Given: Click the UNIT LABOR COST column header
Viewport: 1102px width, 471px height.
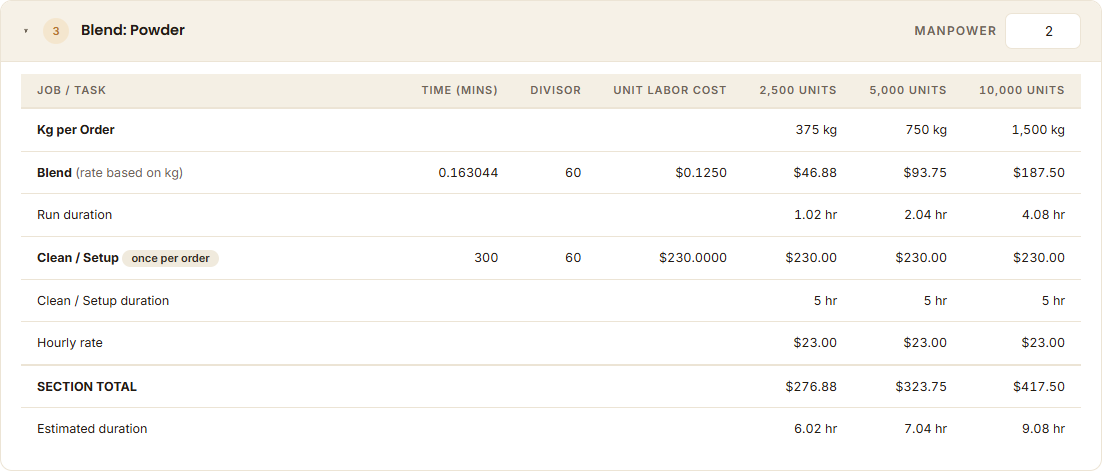Looking at the screenshot, I should point(670,91).
